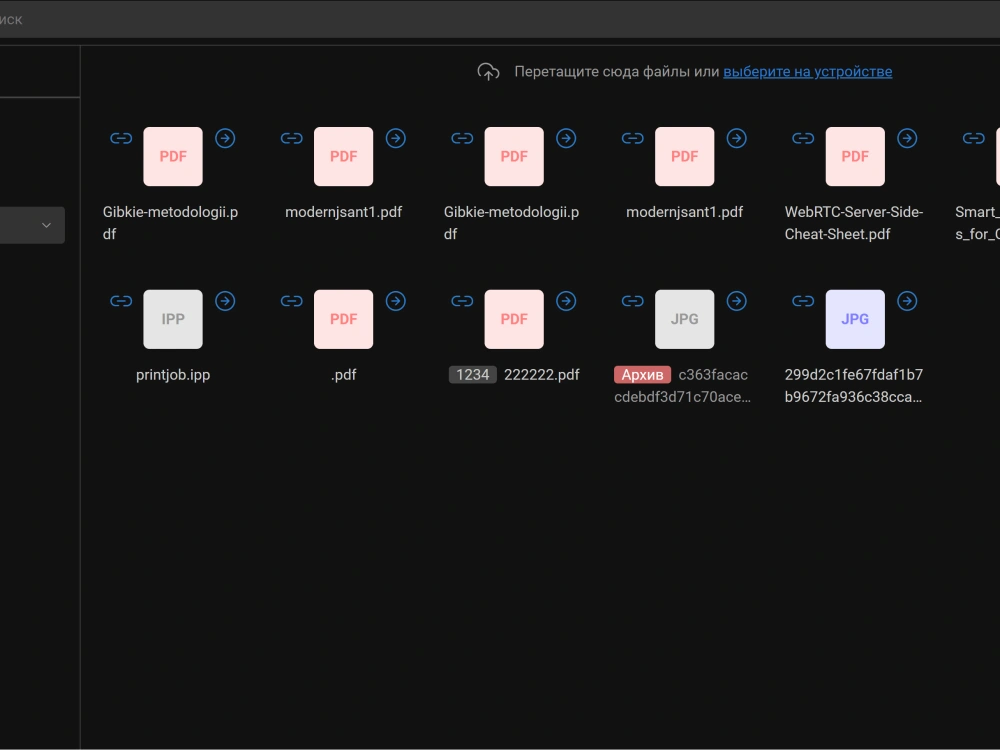Open the PDF thumbnail of .pdf file
The width and height of the screenshot is (1000, 750).
point(343,319)
